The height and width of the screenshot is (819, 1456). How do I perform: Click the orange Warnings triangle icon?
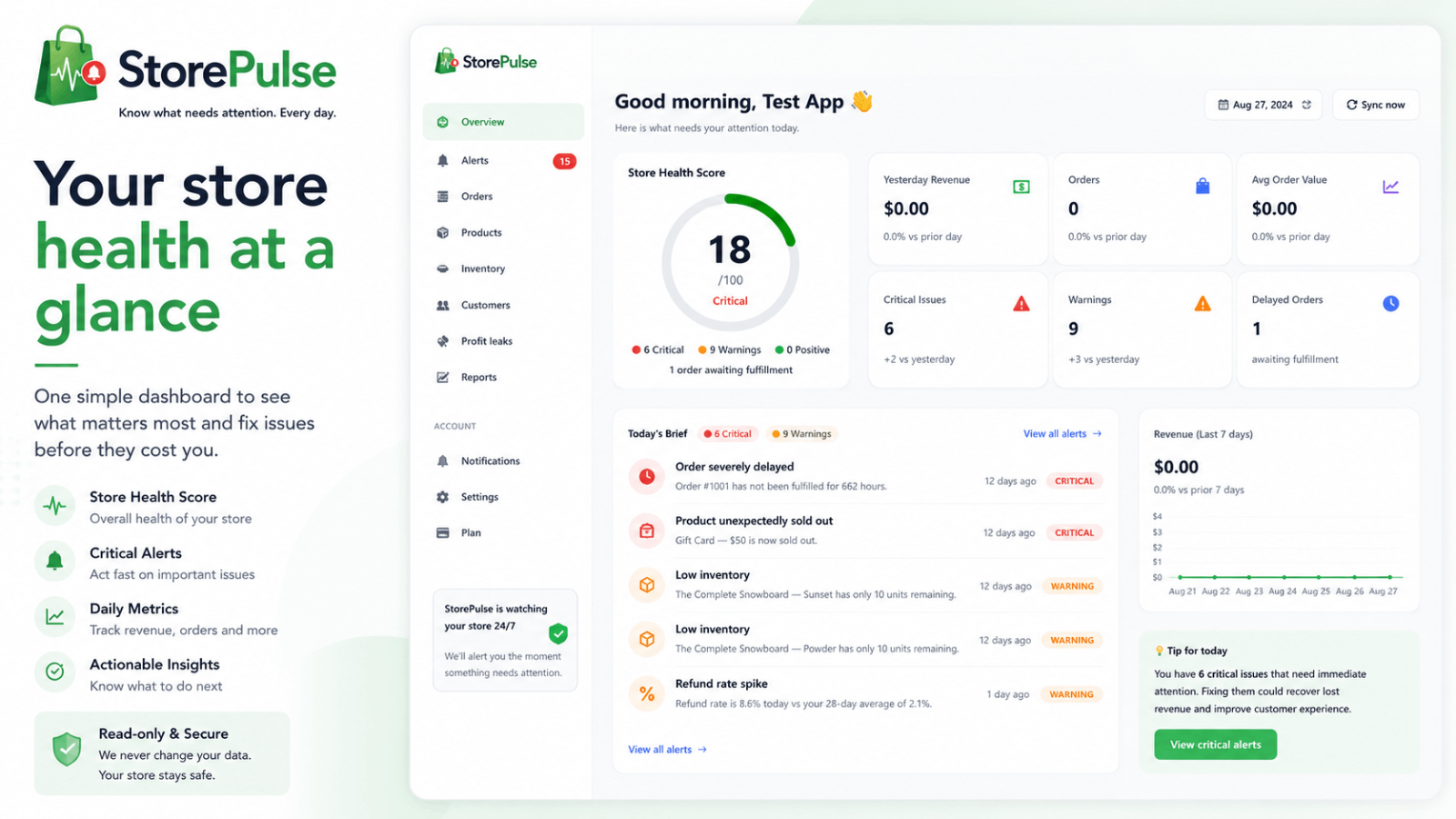[1202, 304]
